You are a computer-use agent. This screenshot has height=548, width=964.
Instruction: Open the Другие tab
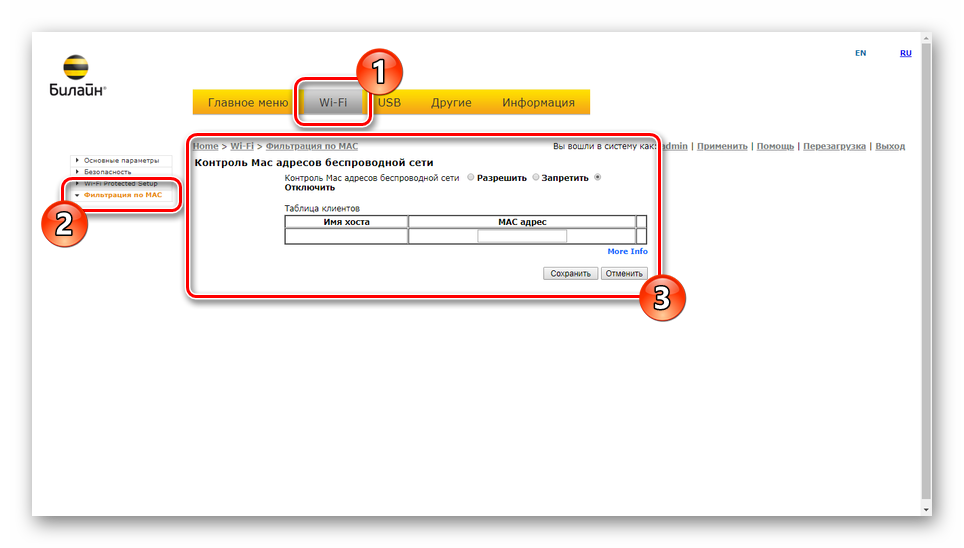point(451,102)
